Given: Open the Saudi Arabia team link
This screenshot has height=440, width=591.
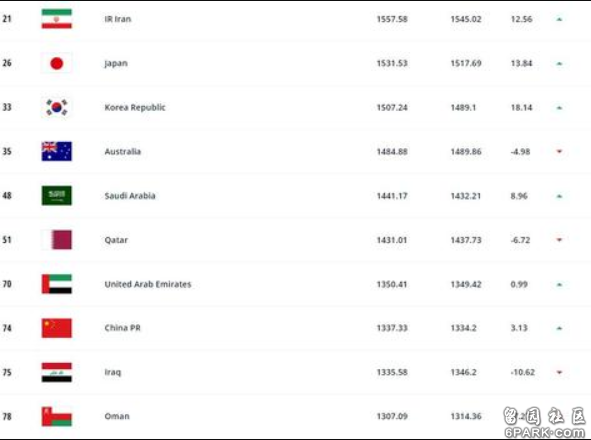Looking at the screenshot, I should [x=130, y=196].
